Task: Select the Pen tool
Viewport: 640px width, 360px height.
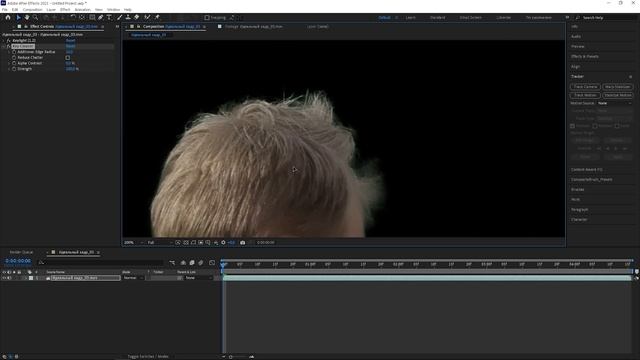Action: [101, 18]
